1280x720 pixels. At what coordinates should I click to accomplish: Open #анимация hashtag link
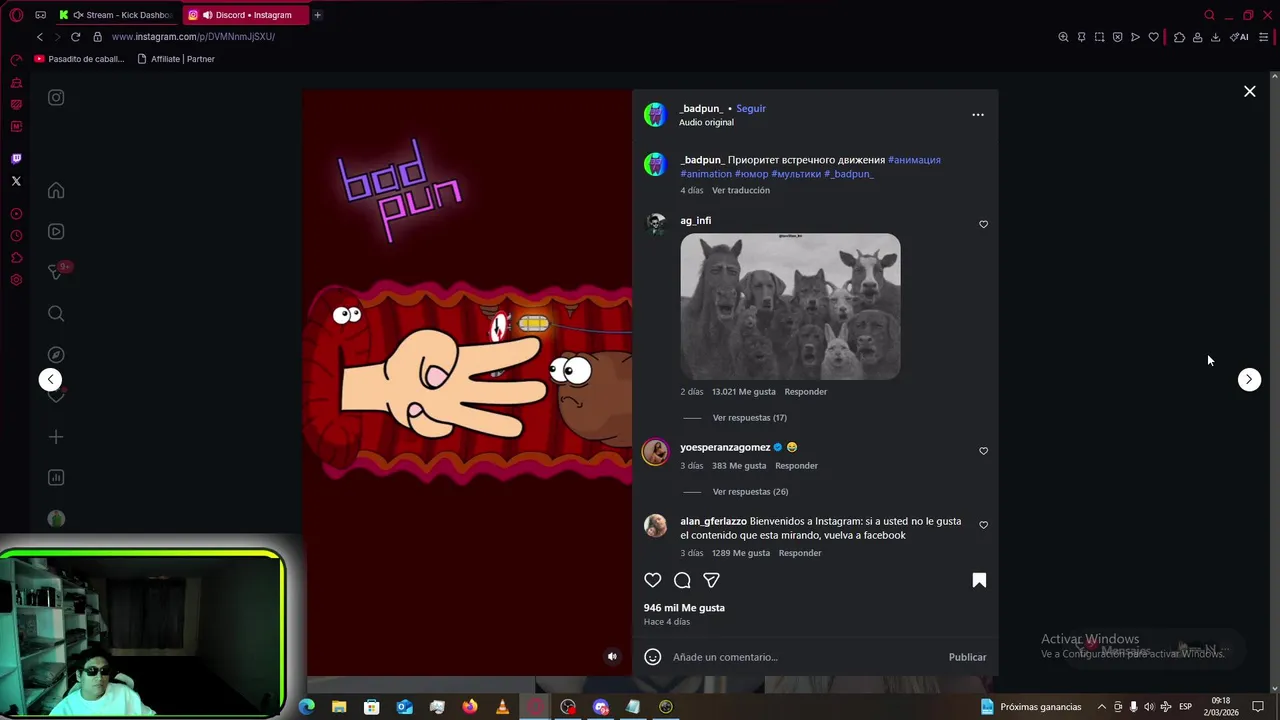tap(914, 160)
